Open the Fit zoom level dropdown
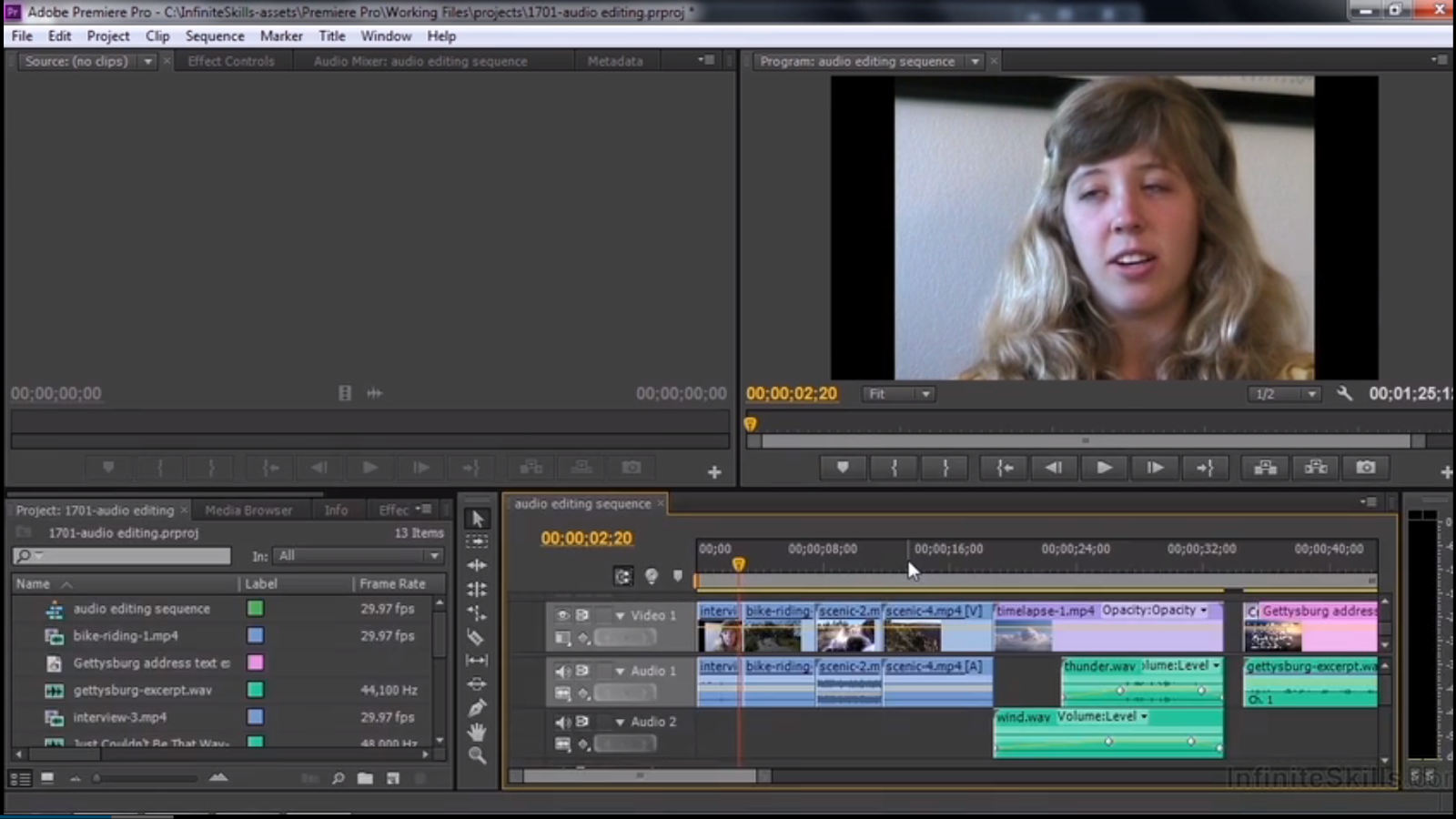The image size is (1456, 819). 898,394
